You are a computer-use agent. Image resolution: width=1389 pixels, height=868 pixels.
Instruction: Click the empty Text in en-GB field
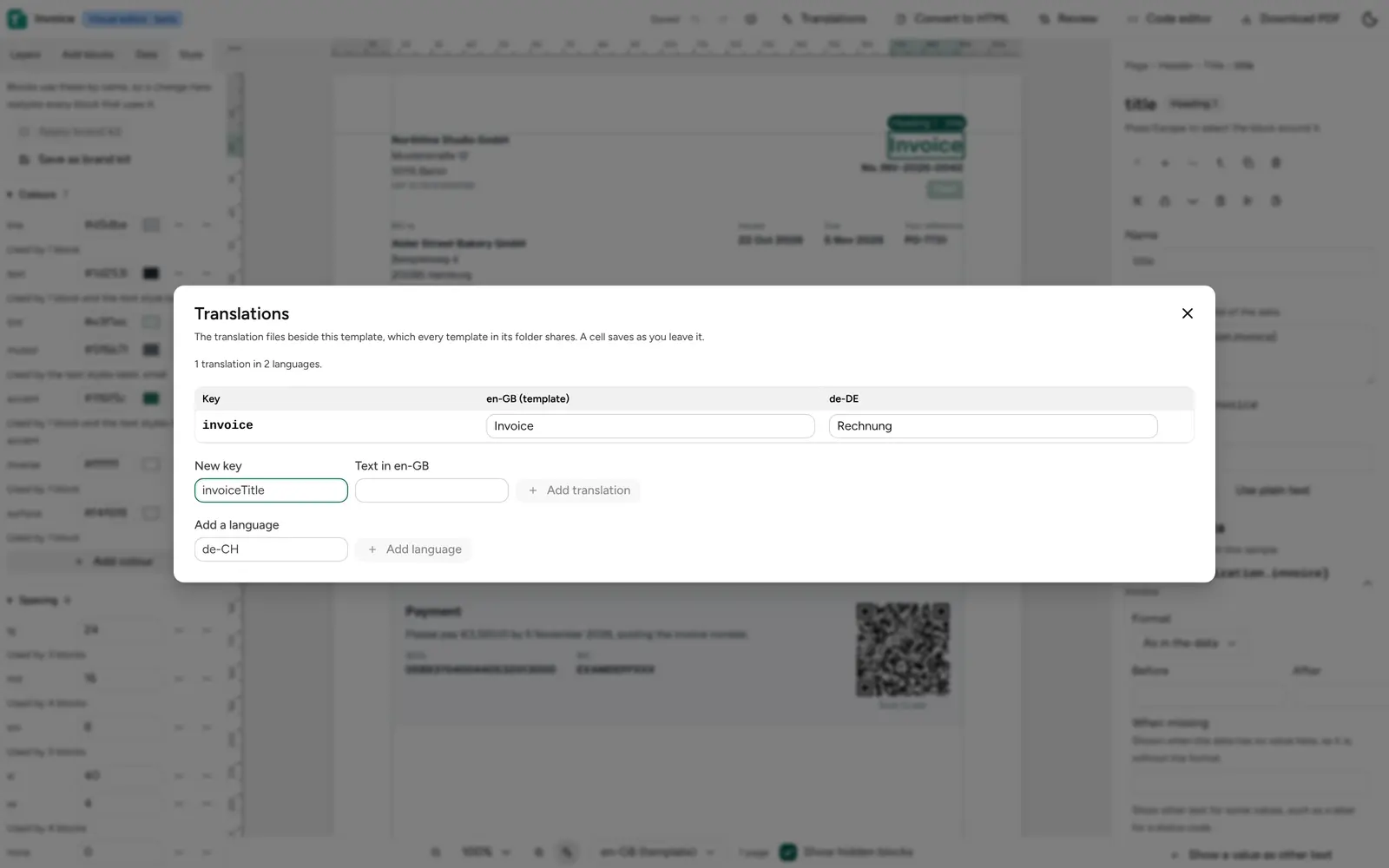431,490
